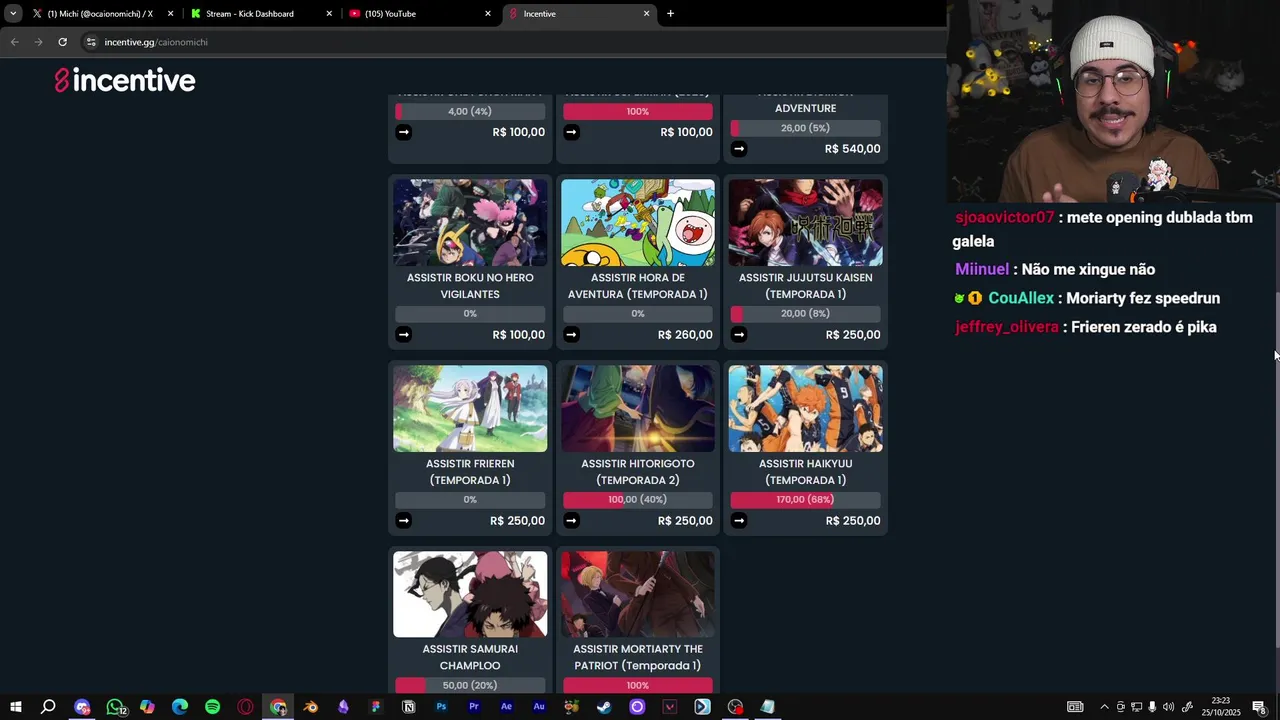The width and height of the screenshot is (1280, 720).
Task: Open site info icon in address bar
Action: pyautogui.click(x=91, y=42)
